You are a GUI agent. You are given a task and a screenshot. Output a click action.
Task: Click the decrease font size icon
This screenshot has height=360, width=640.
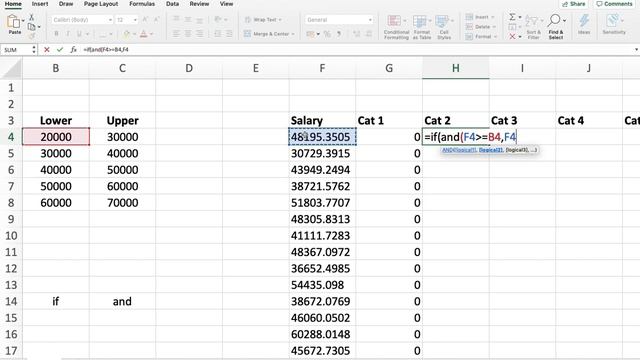coord(157,20)
